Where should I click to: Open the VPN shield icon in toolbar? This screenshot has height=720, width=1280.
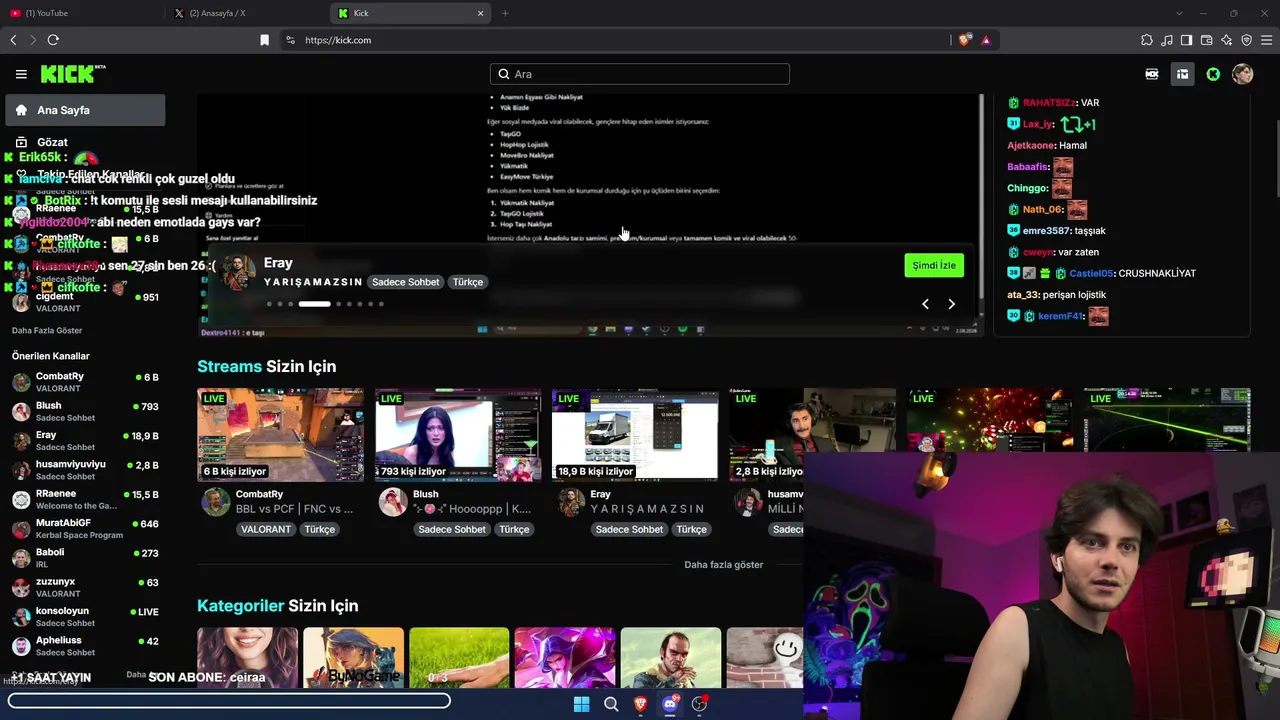(x=1247, y=40)
